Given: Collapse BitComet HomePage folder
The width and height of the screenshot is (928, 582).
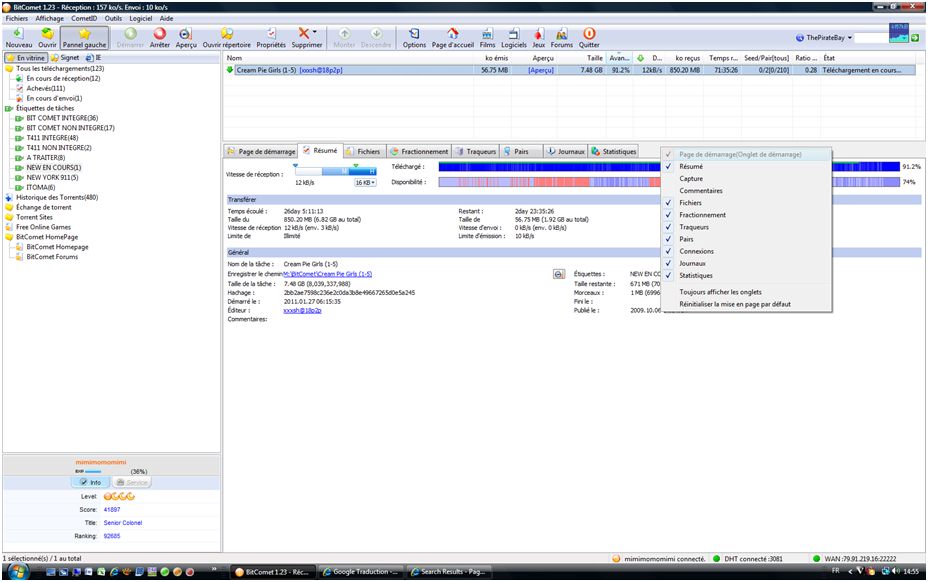Looking at the screenshot, I should pos(9,237).
